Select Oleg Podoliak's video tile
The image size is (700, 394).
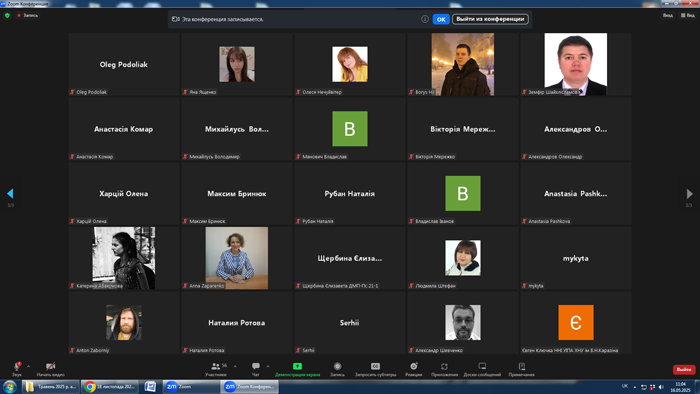pyautogui.click(x=124, y=64)
